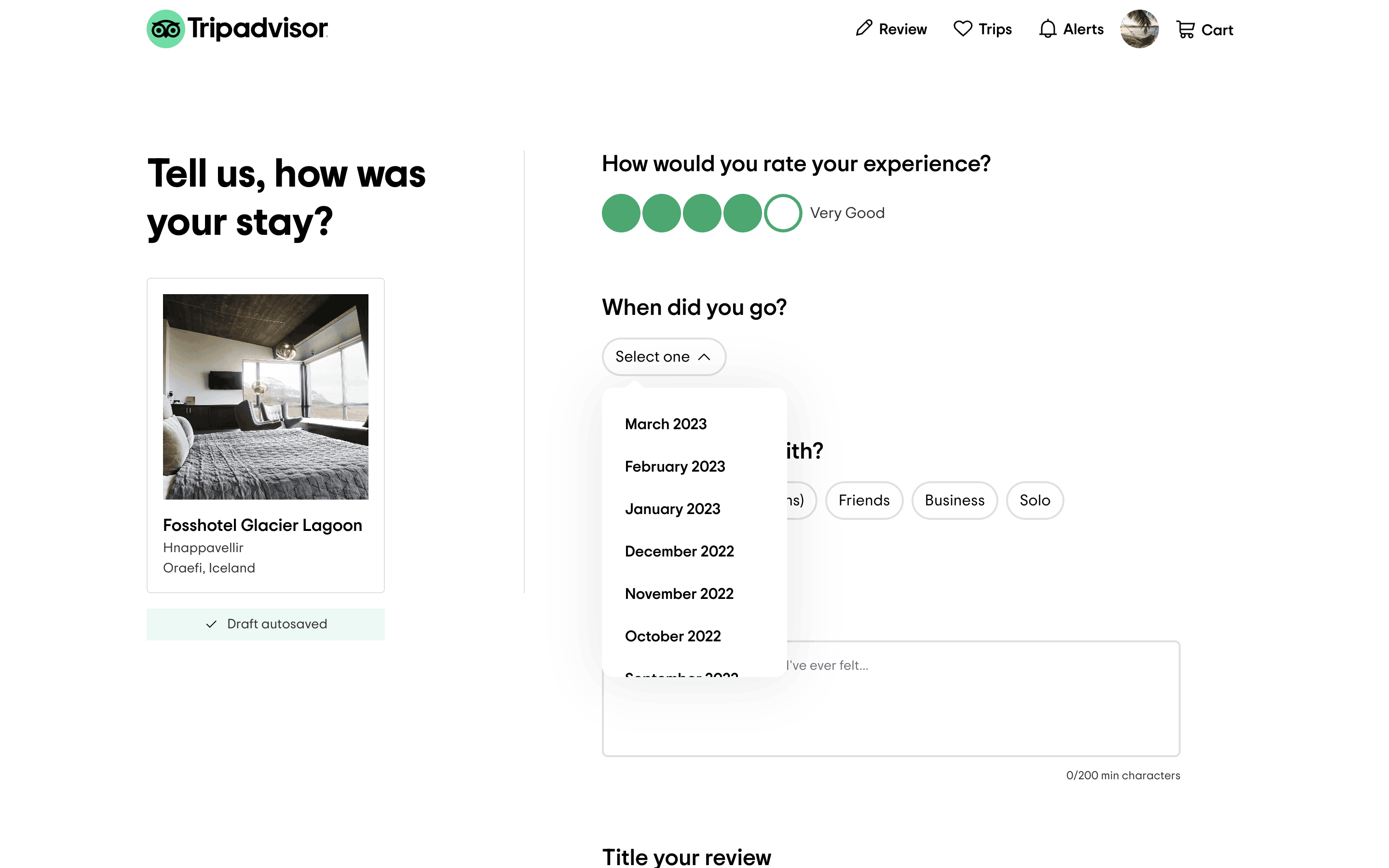
Task: Open Alerts via the bell icon
Action: 1048,29
